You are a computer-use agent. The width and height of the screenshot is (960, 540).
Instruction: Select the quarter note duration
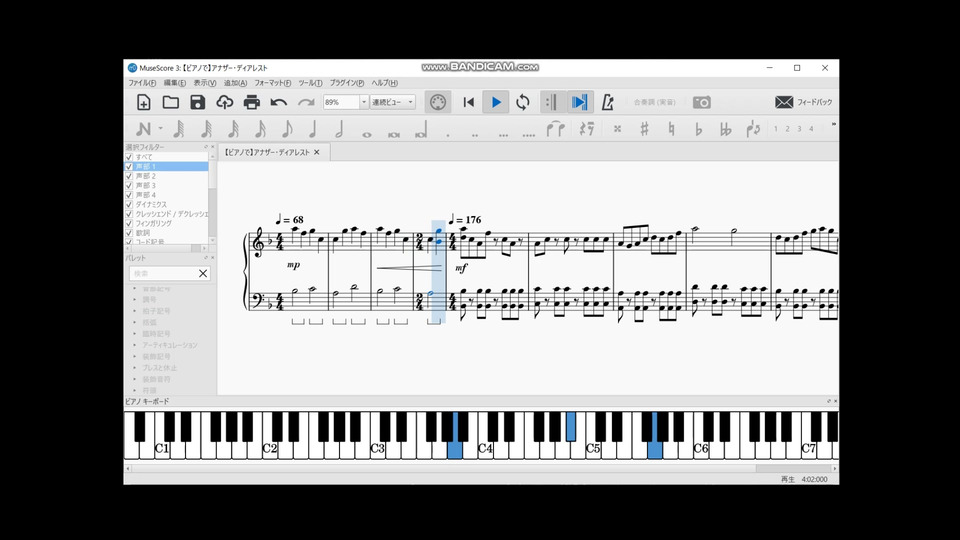pyautogui.click(x=313, y=129)
